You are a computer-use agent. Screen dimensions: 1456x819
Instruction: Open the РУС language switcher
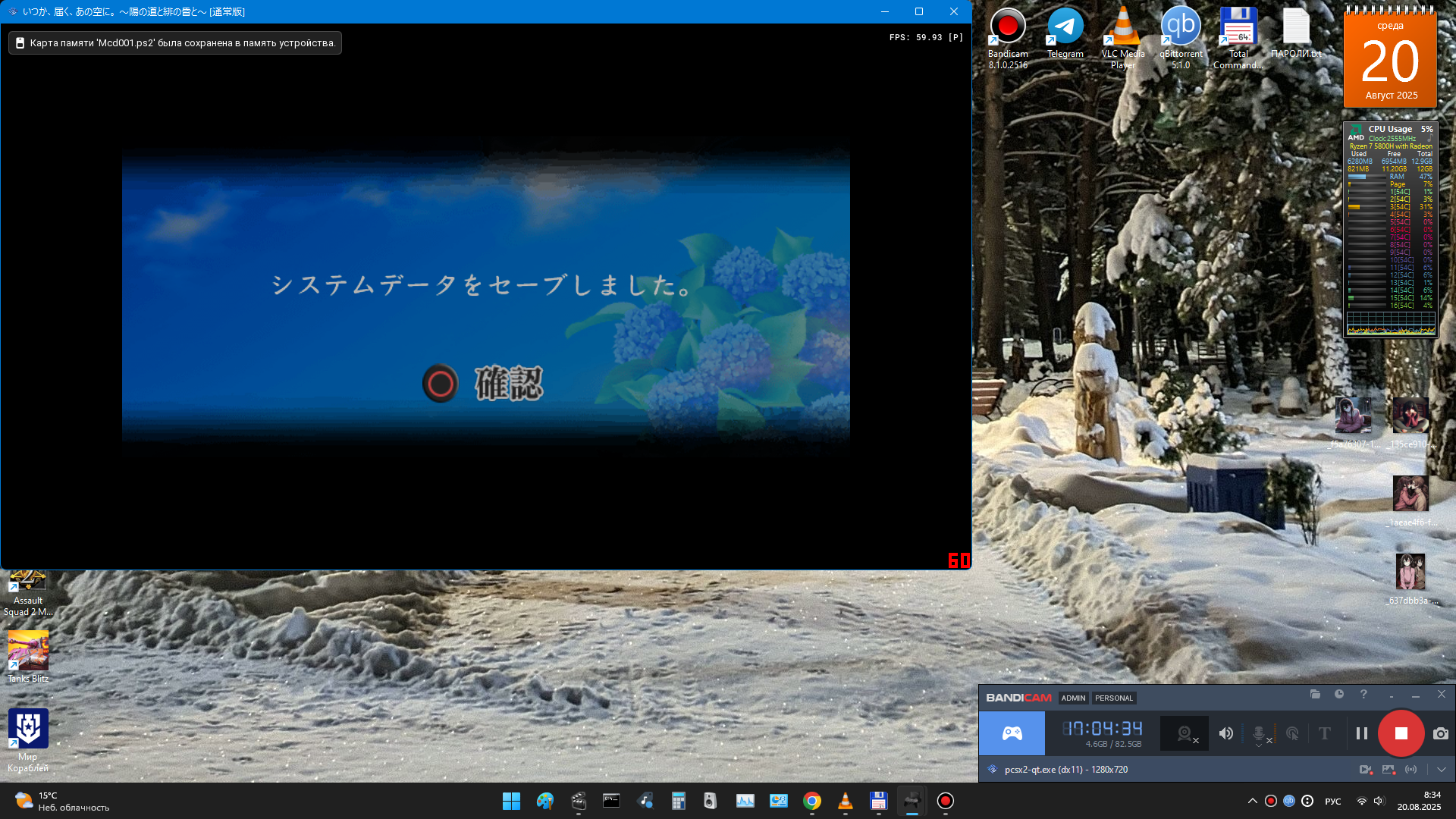(1332, 801)
